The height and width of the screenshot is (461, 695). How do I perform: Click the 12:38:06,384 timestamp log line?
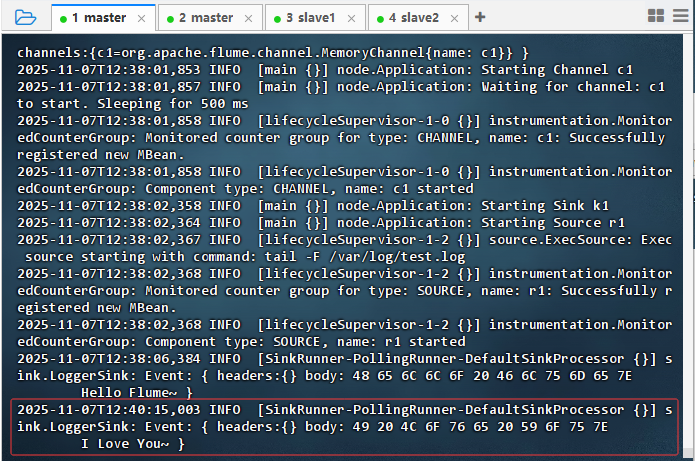(344, 359)
